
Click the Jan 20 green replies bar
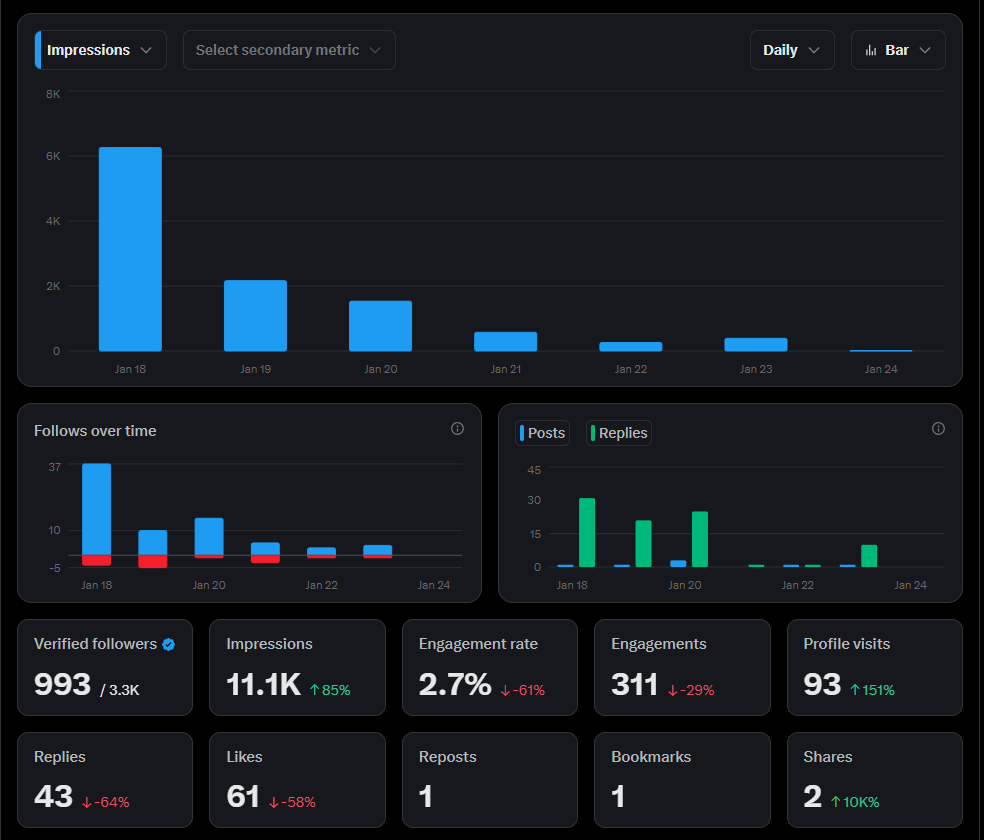700,539
